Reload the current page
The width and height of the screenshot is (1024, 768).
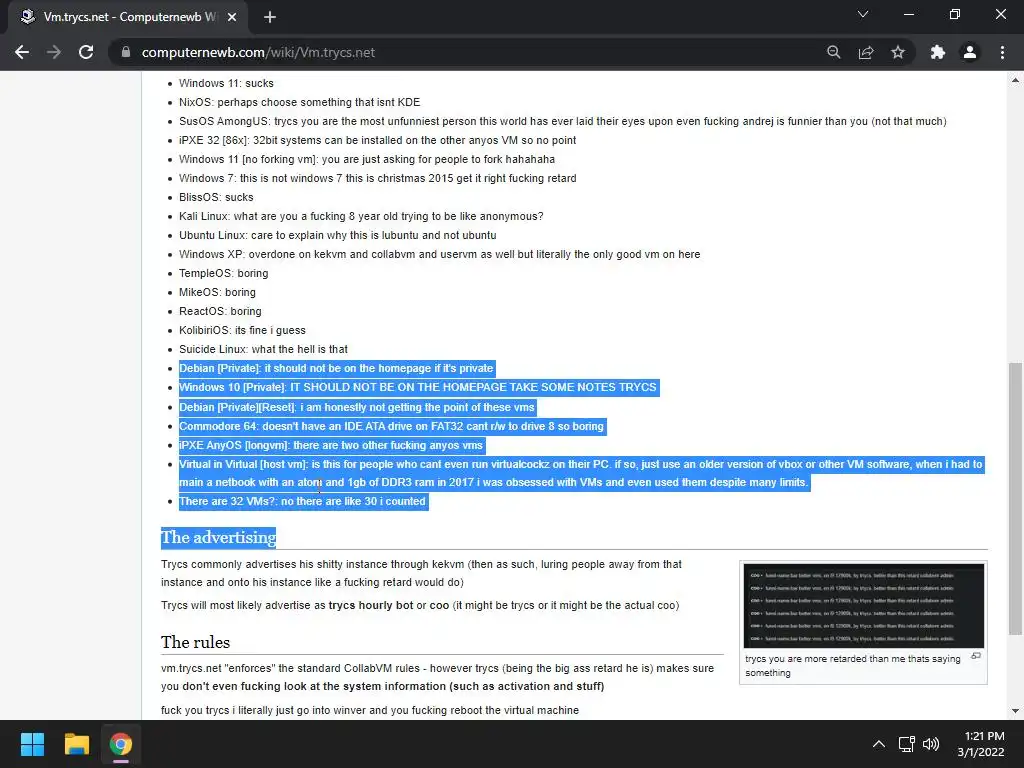point(86,52)
